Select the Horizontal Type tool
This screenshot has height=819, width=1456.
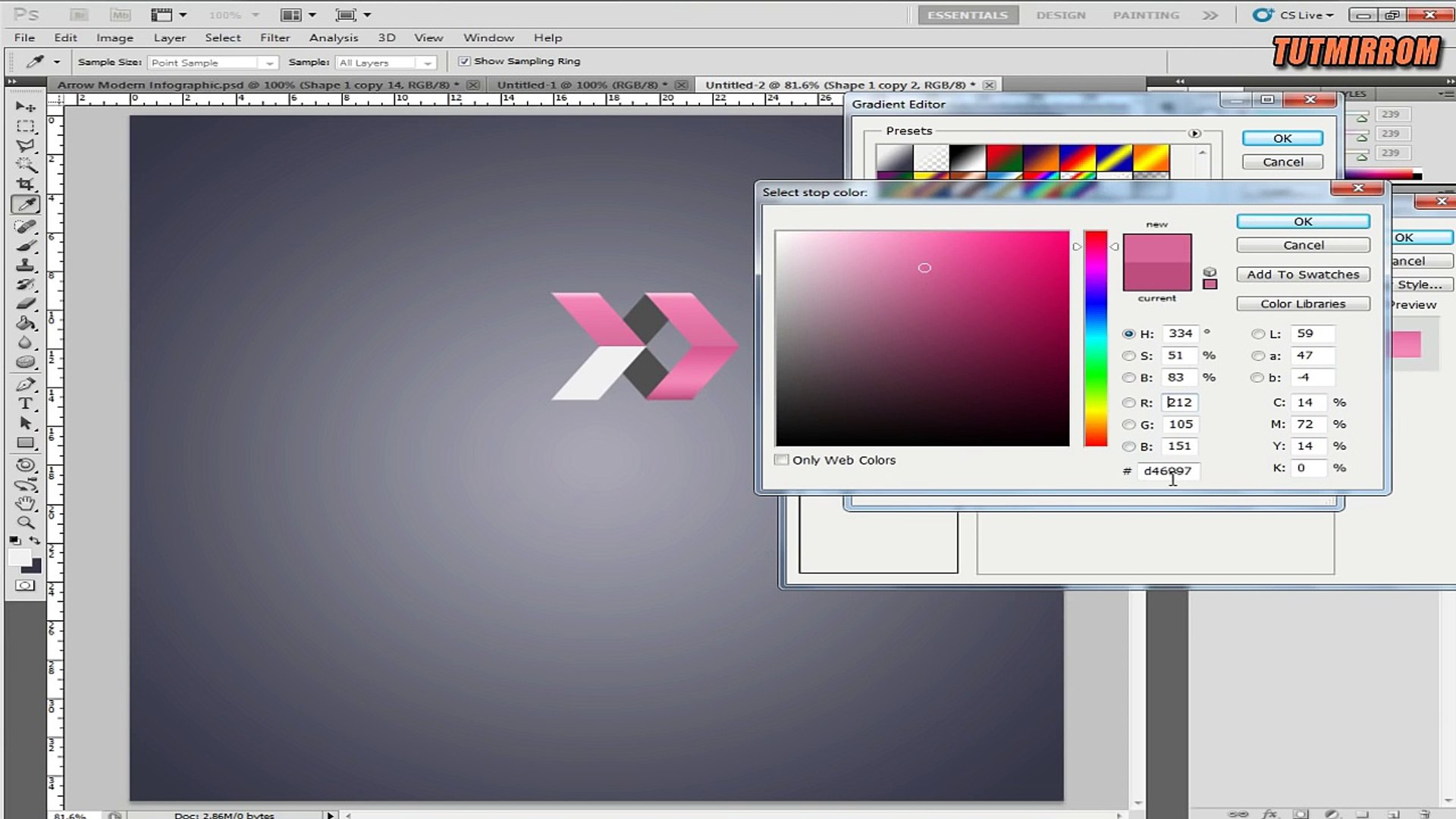point(25,403)
